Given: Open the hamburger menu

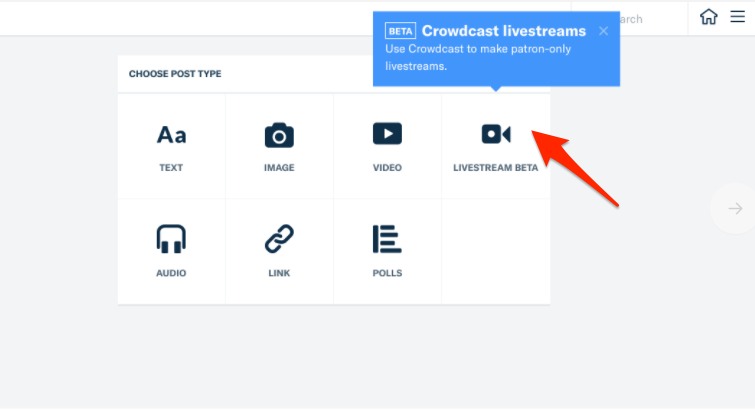Looking at the screenshot, I should (x=737, y=17).
